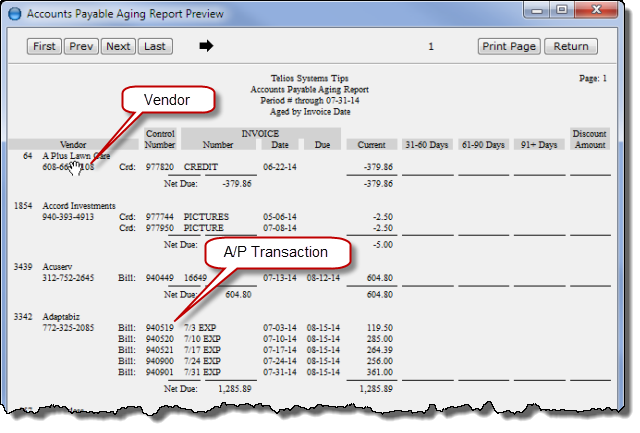Click the A Plus Lawn Care vendor
Viewport: 640px width, 433px height.
76,156
